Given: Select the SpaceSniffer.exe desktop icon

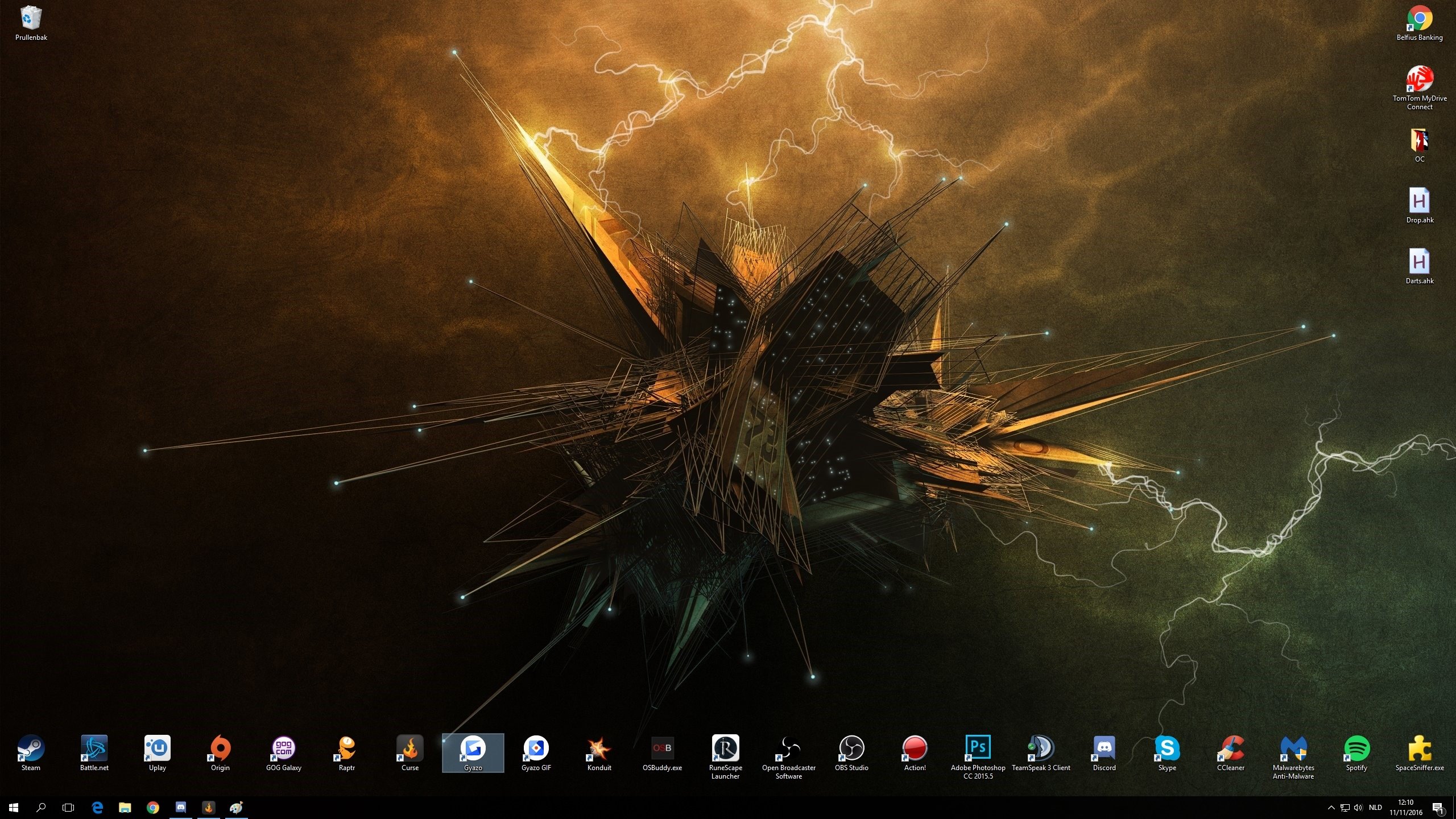Looking at the screenshot, I should [x=1420, y=753].
